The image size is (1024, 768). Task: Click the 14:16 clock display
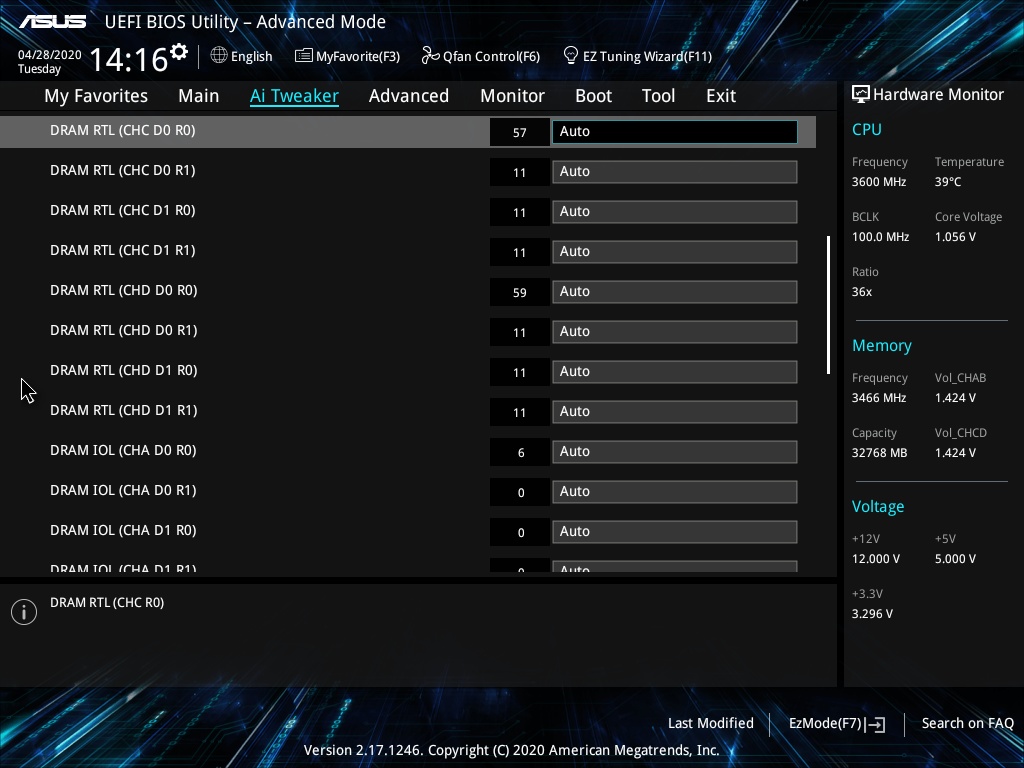point(129,59)
